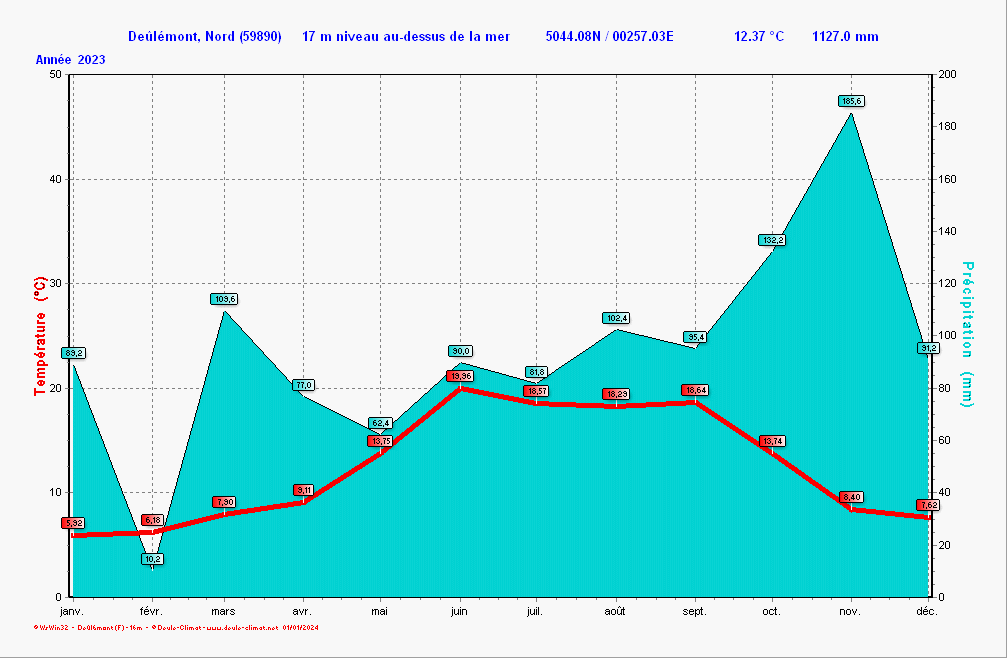Click the 1127.0 mm annual total
The height and width of the screenshot is (658, 1007).
(x=845, y=37)
